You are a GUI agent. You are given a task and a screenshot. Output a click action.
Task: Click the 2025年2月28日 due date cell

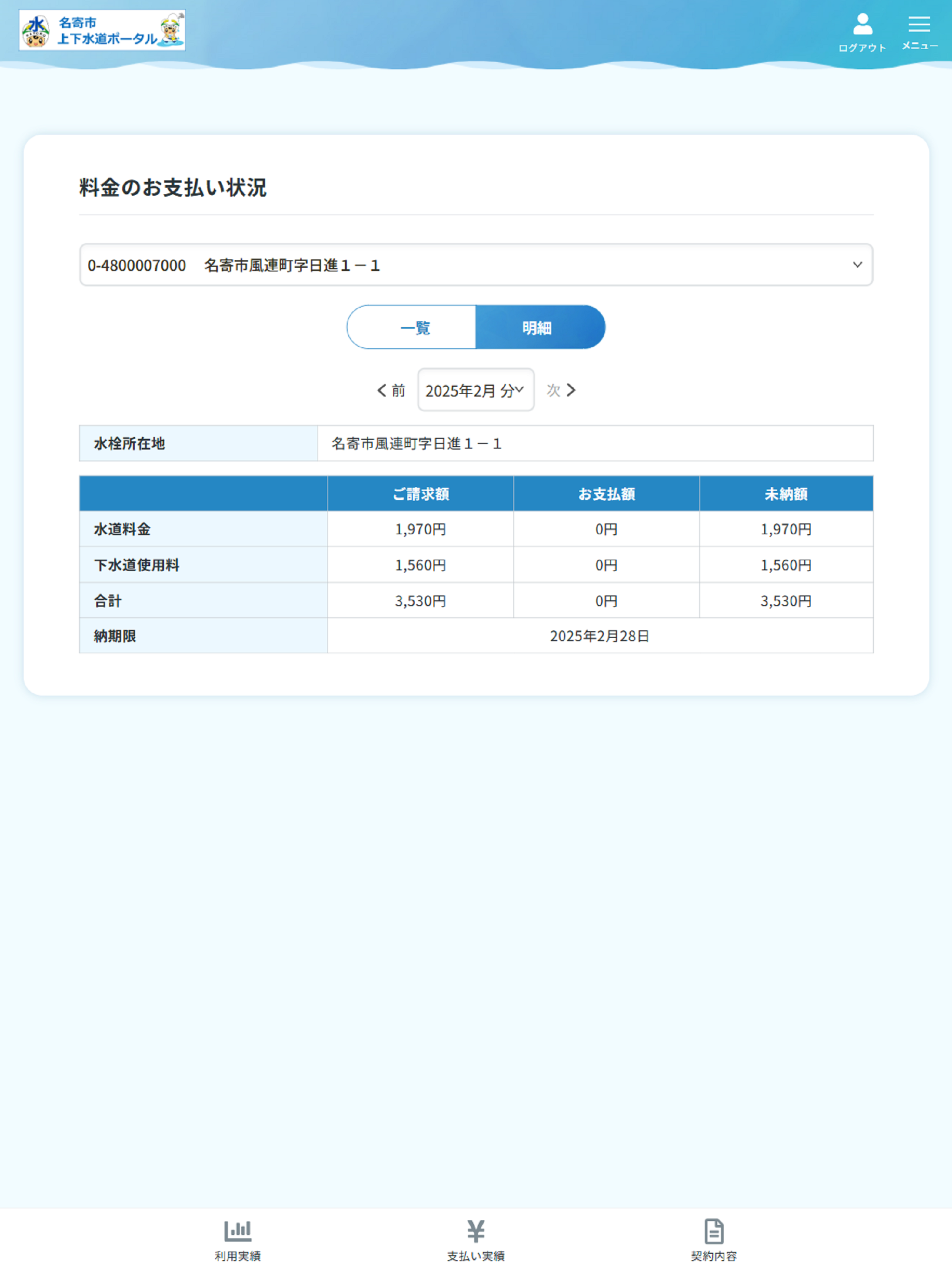[x=600, y=635]
